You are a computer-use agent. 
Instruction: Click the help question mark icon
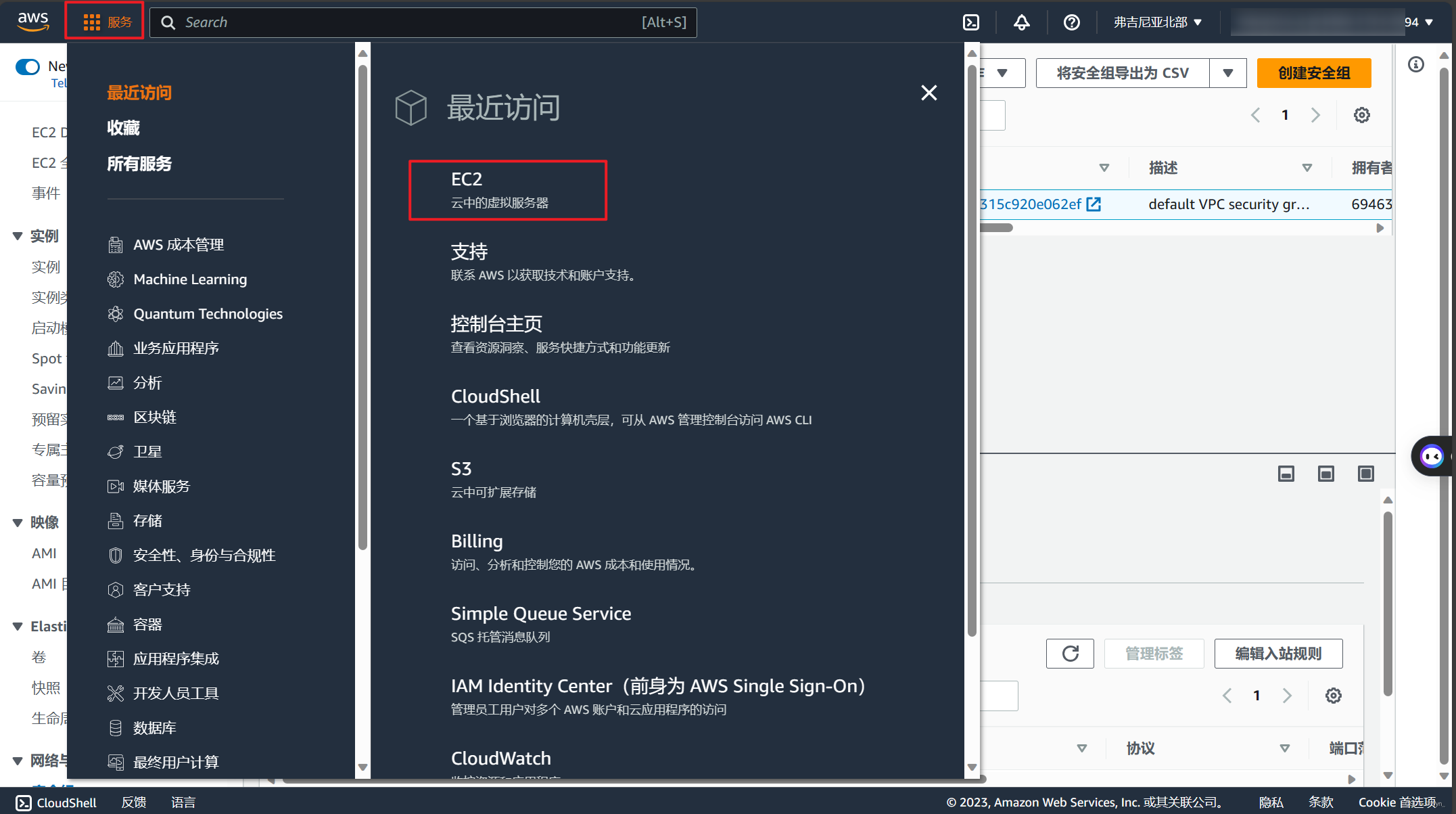pyautogui.click(x=1071, y=22)
